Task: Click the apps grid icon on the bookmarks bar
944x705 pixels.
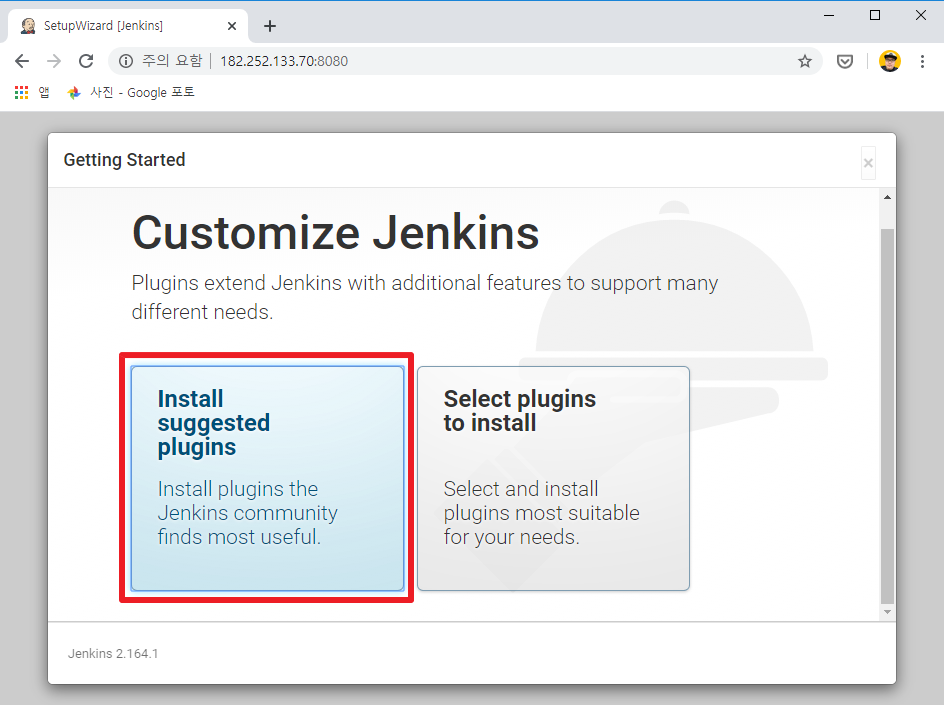Action: point(20,92)
